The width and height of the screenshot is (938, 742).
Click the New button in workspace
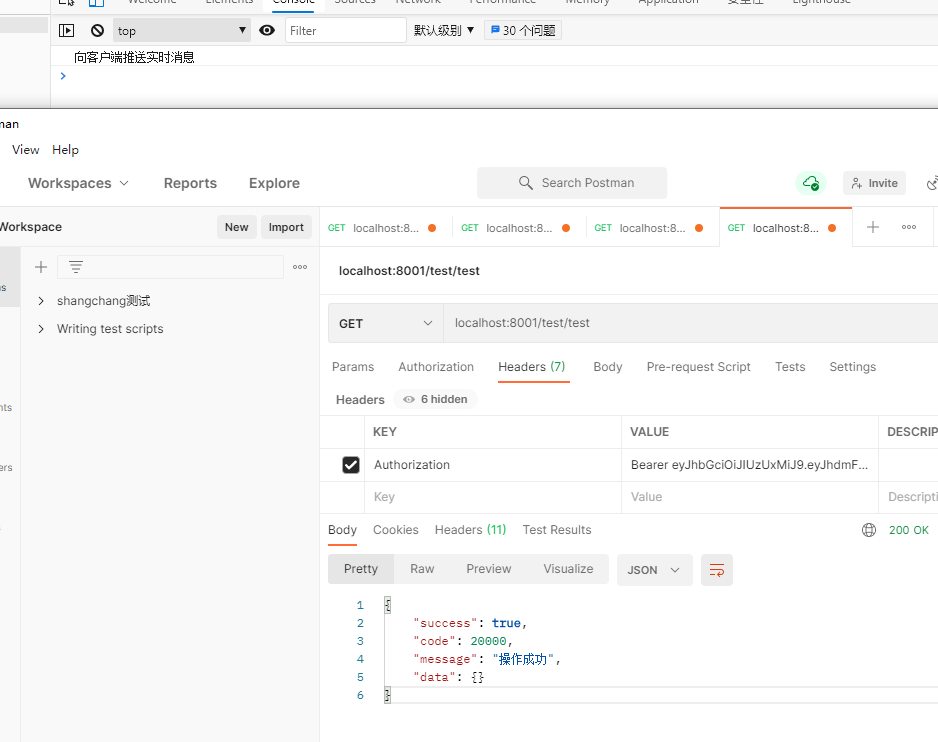click(x=236, y=227)
